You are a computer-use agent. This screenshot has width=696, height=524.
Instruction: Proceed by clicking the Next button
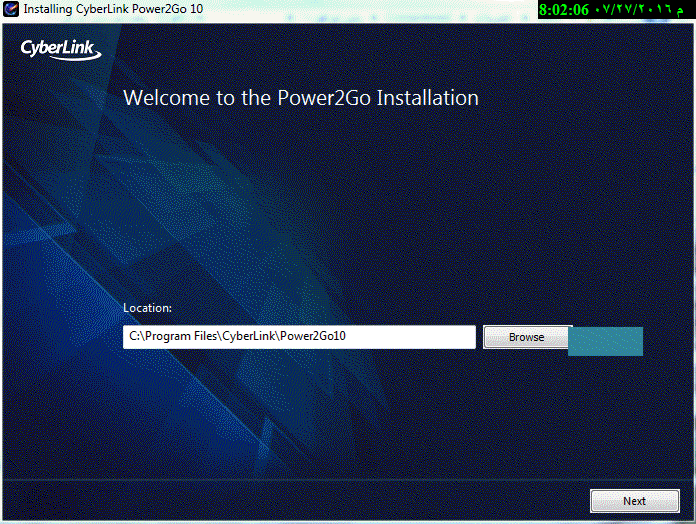click(634, 501)
